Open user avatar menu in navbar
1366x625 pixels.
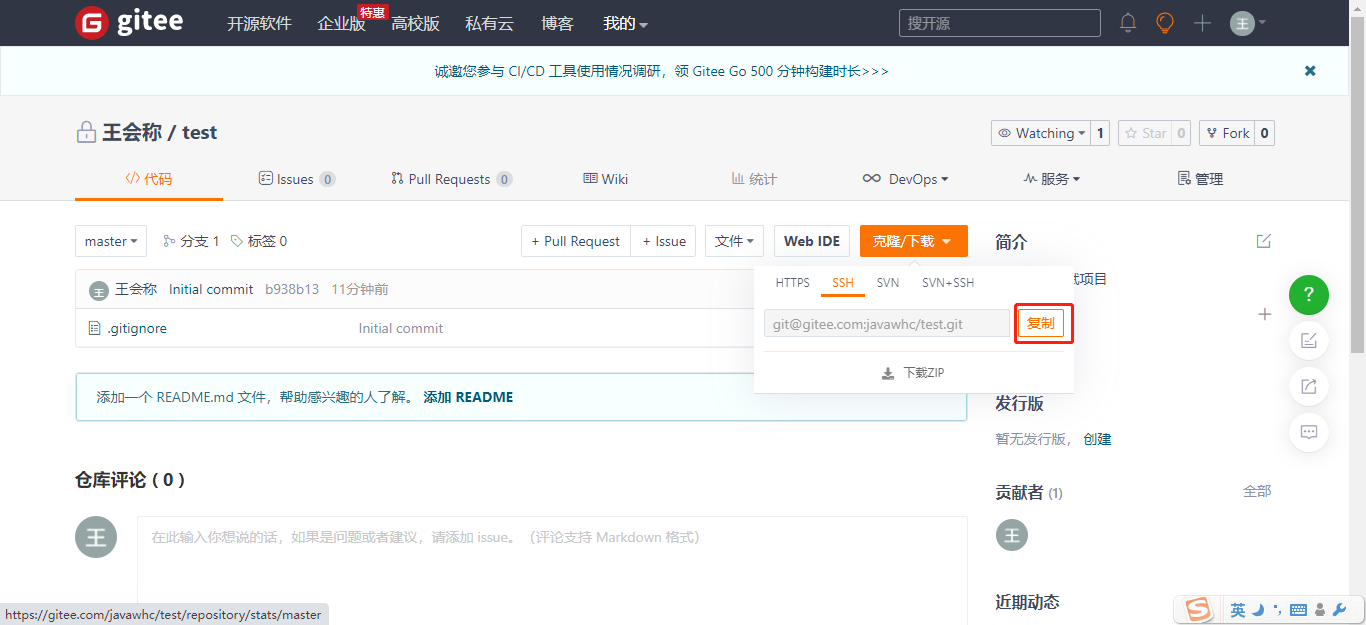click(1248, 23)
